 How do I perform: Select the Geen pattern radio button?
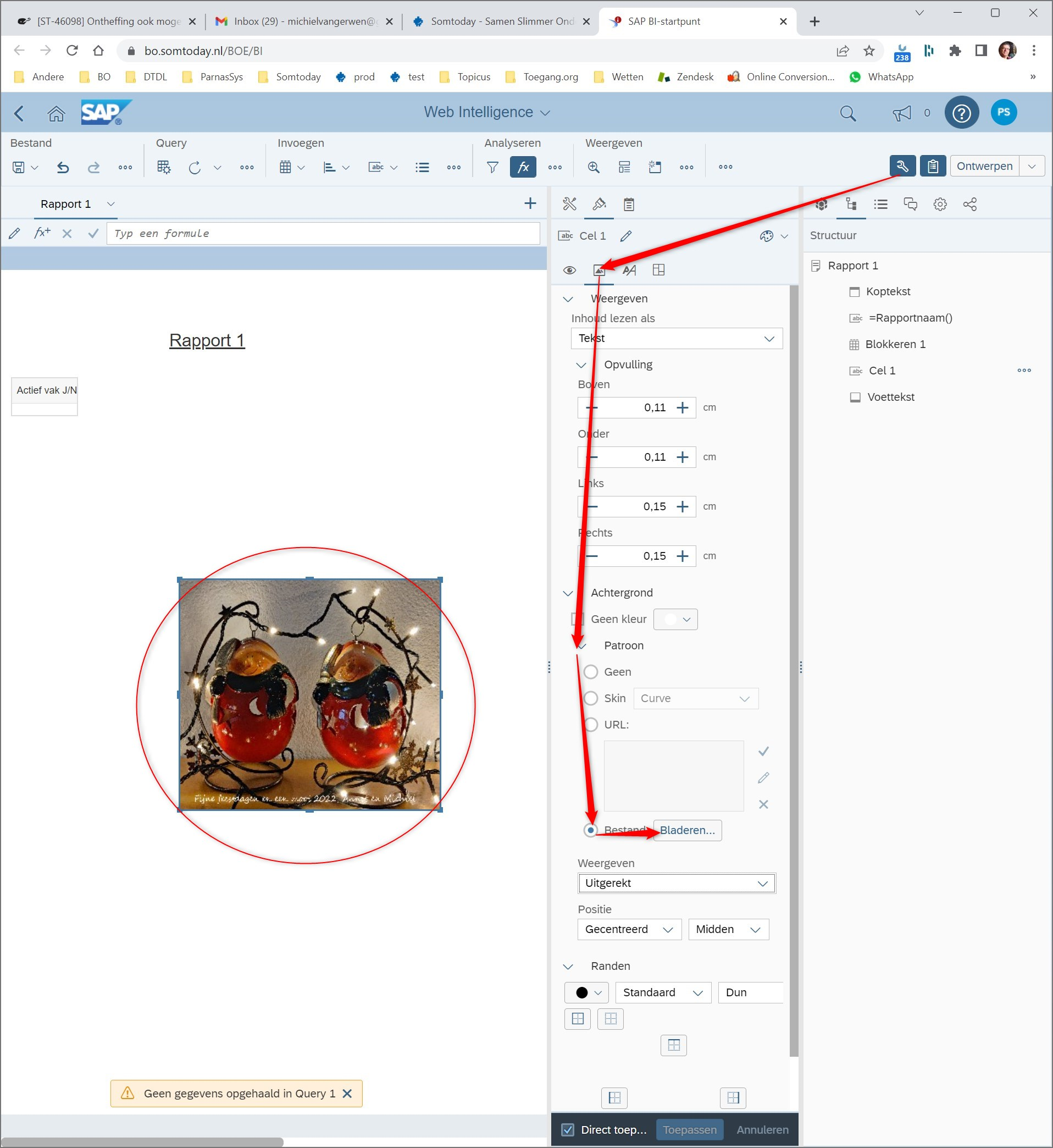(x=591, y=672)
